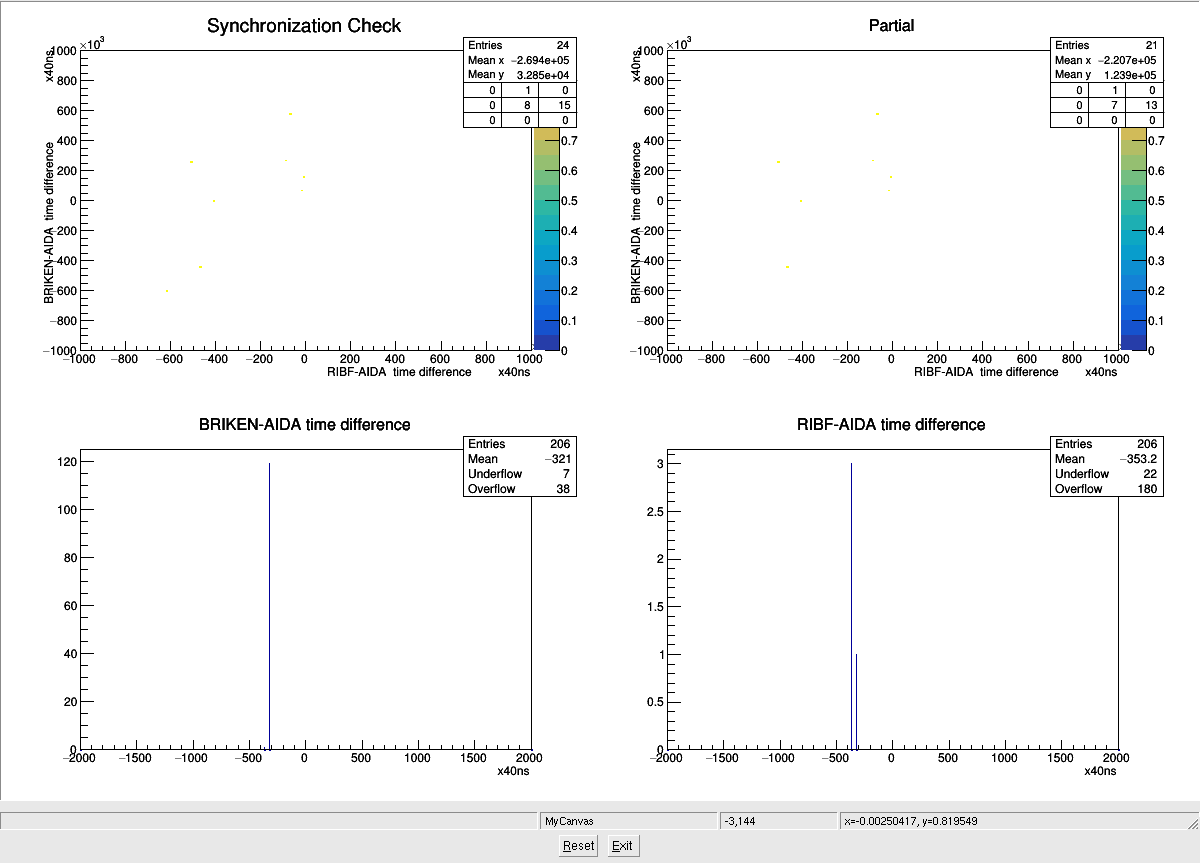This screenshot has width=1200, height=863.
Task: Click 0.5 label on Partial plot palette
Action: 1157,201
